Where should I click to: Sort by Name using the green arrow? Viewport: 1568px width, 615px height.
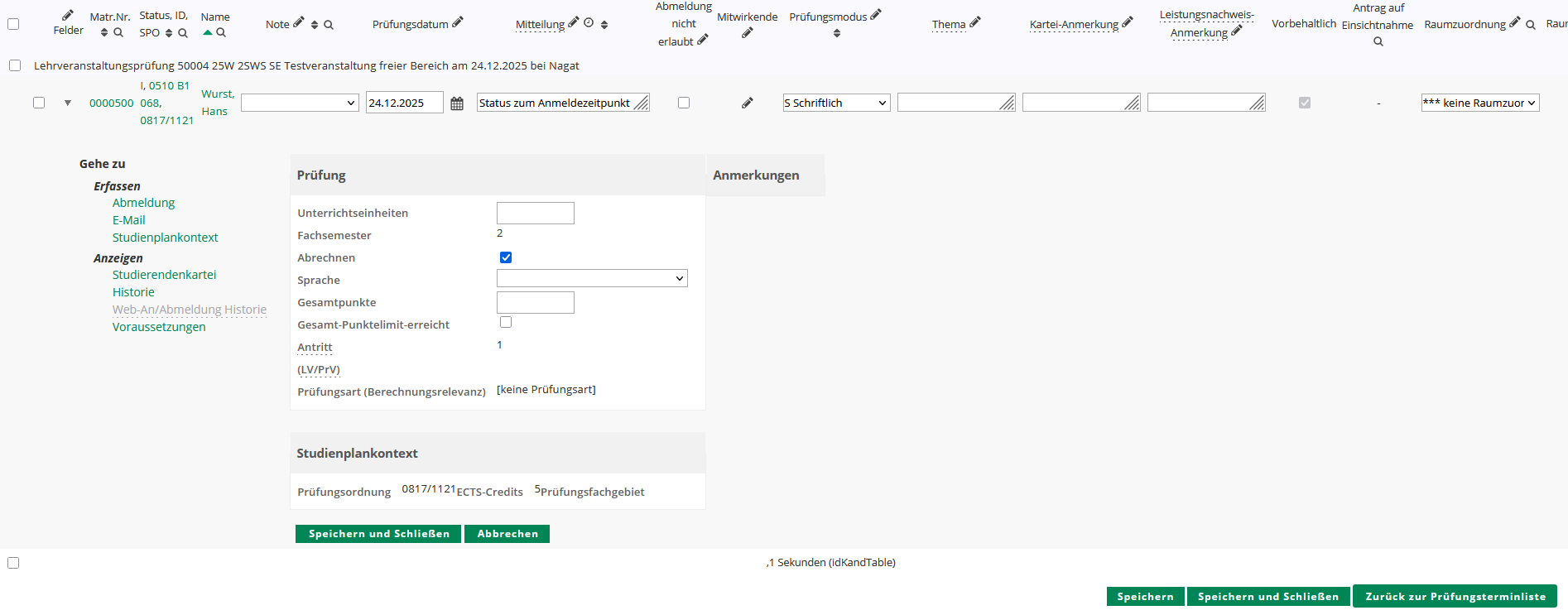tap(208, 33)
